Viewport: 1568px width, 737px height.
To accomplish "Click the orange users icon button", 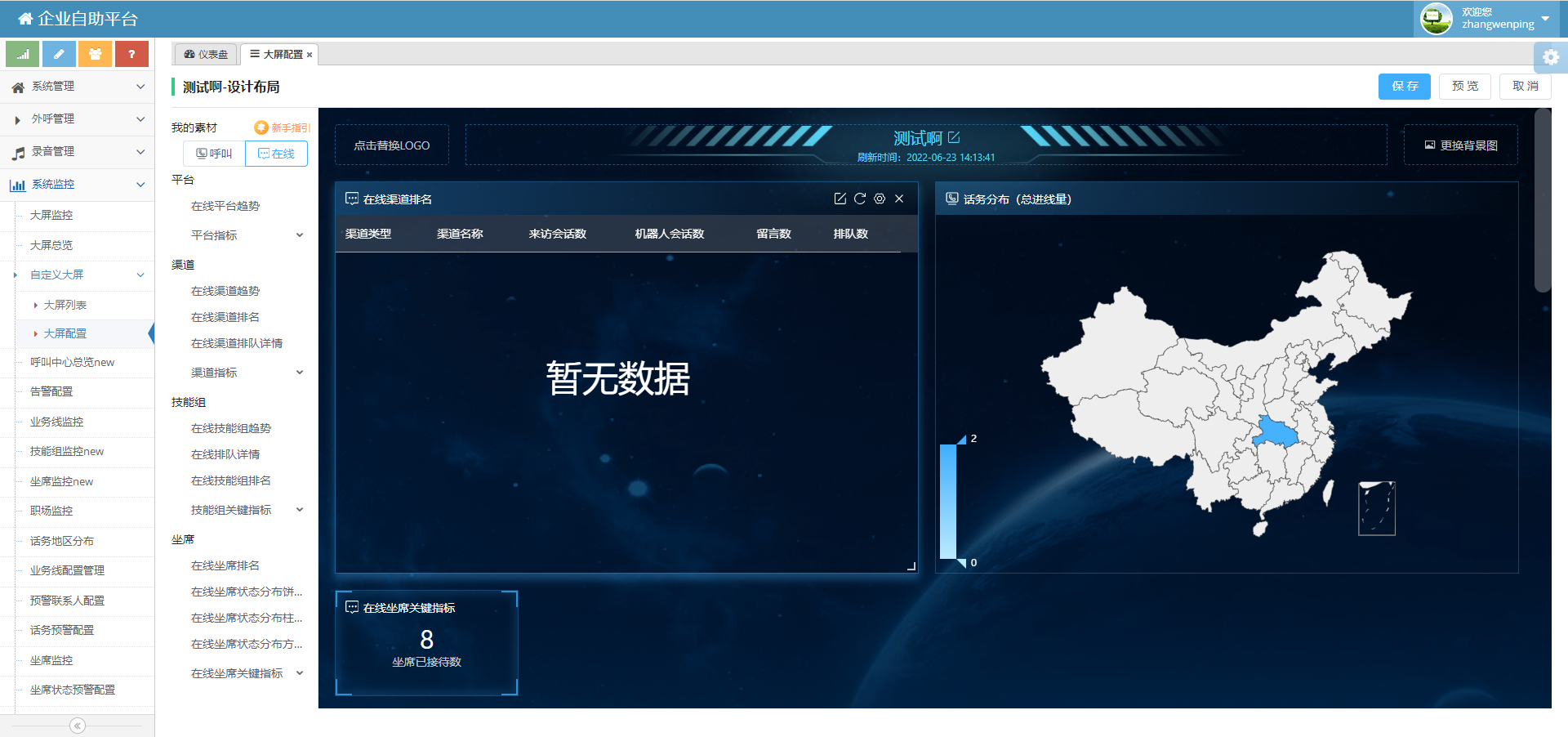I will point(96,54).
